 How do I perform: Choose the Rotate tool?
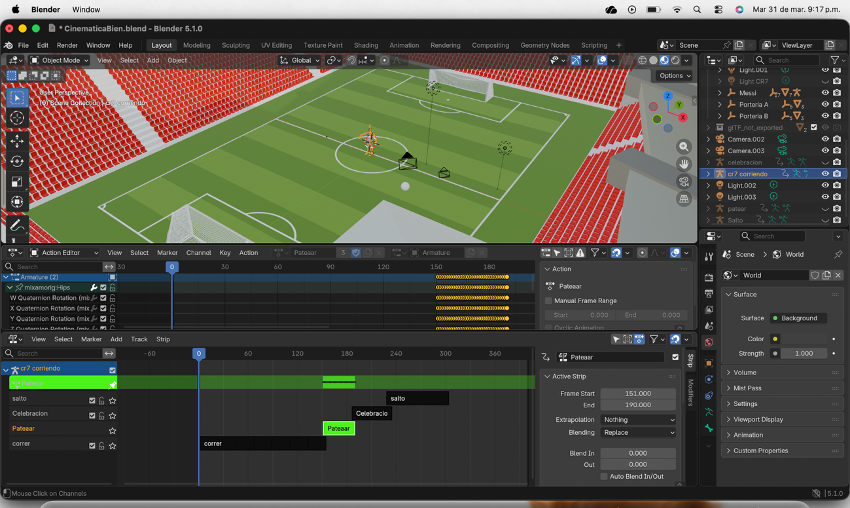click(17, 160)
